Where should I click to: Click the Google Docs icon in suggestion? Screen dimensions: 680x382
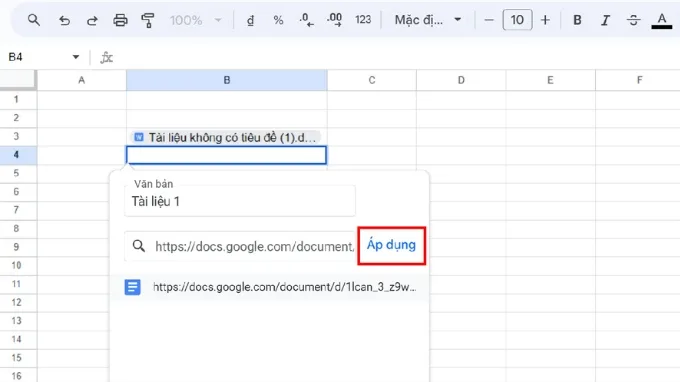click(x=133, y=287)
